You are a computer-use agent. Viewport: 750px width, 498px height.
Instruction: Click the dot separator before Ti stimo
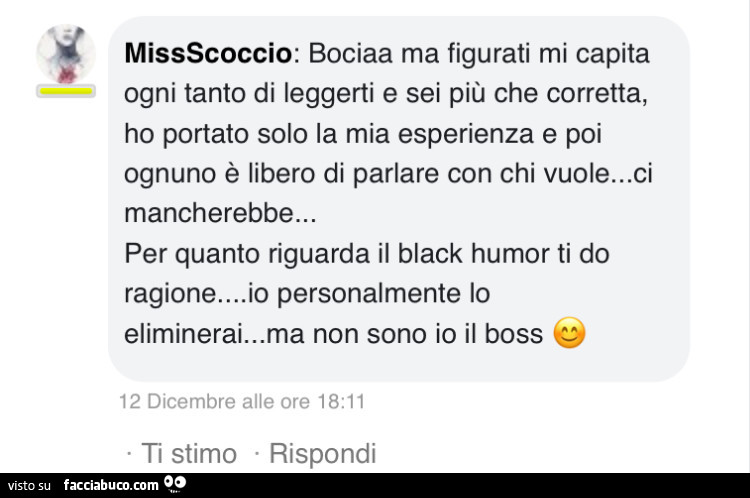pyautogui.click(x=129, y=454)
